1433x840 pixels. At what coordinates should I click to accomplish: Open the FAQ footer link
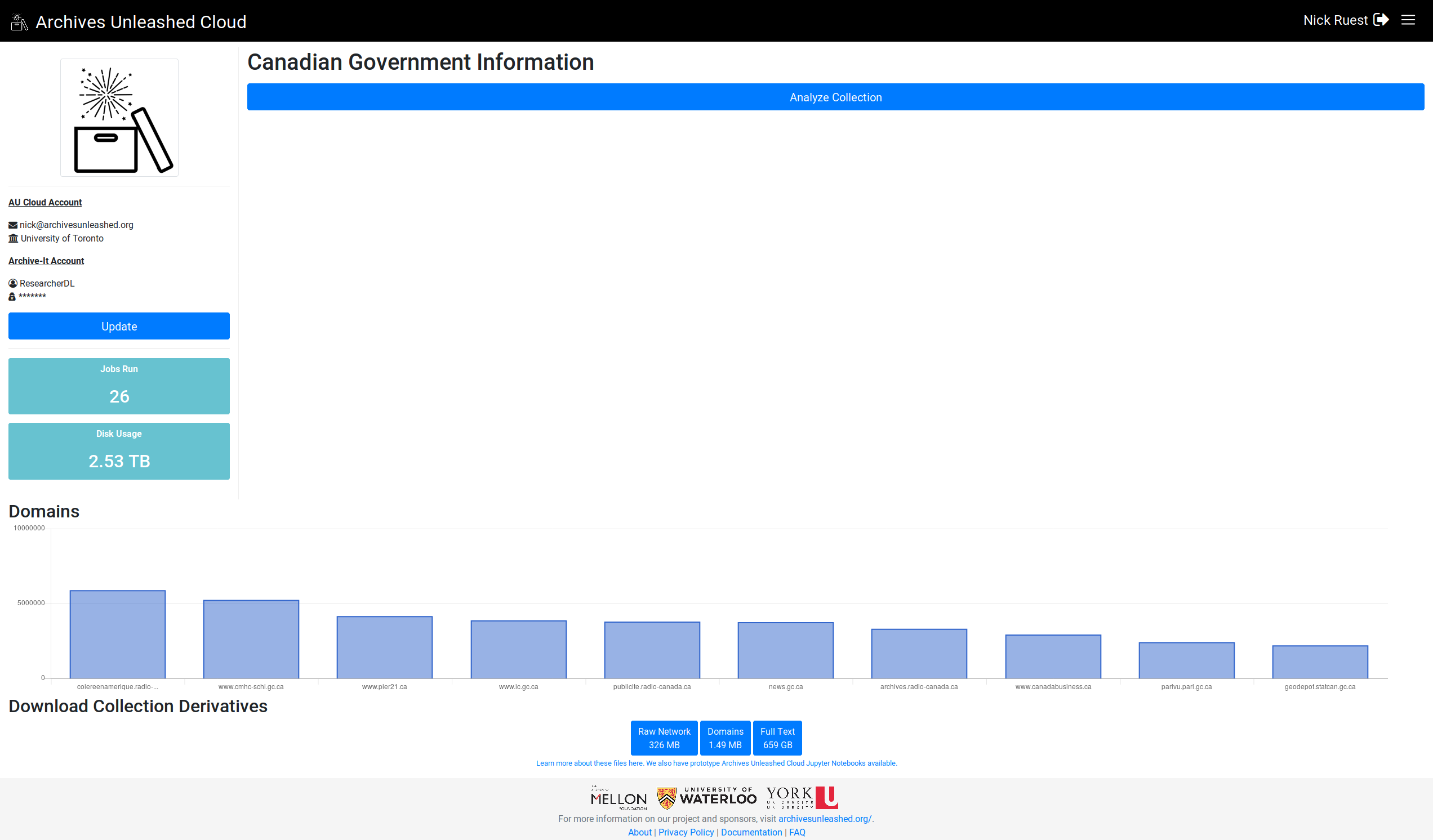point(796,833)
